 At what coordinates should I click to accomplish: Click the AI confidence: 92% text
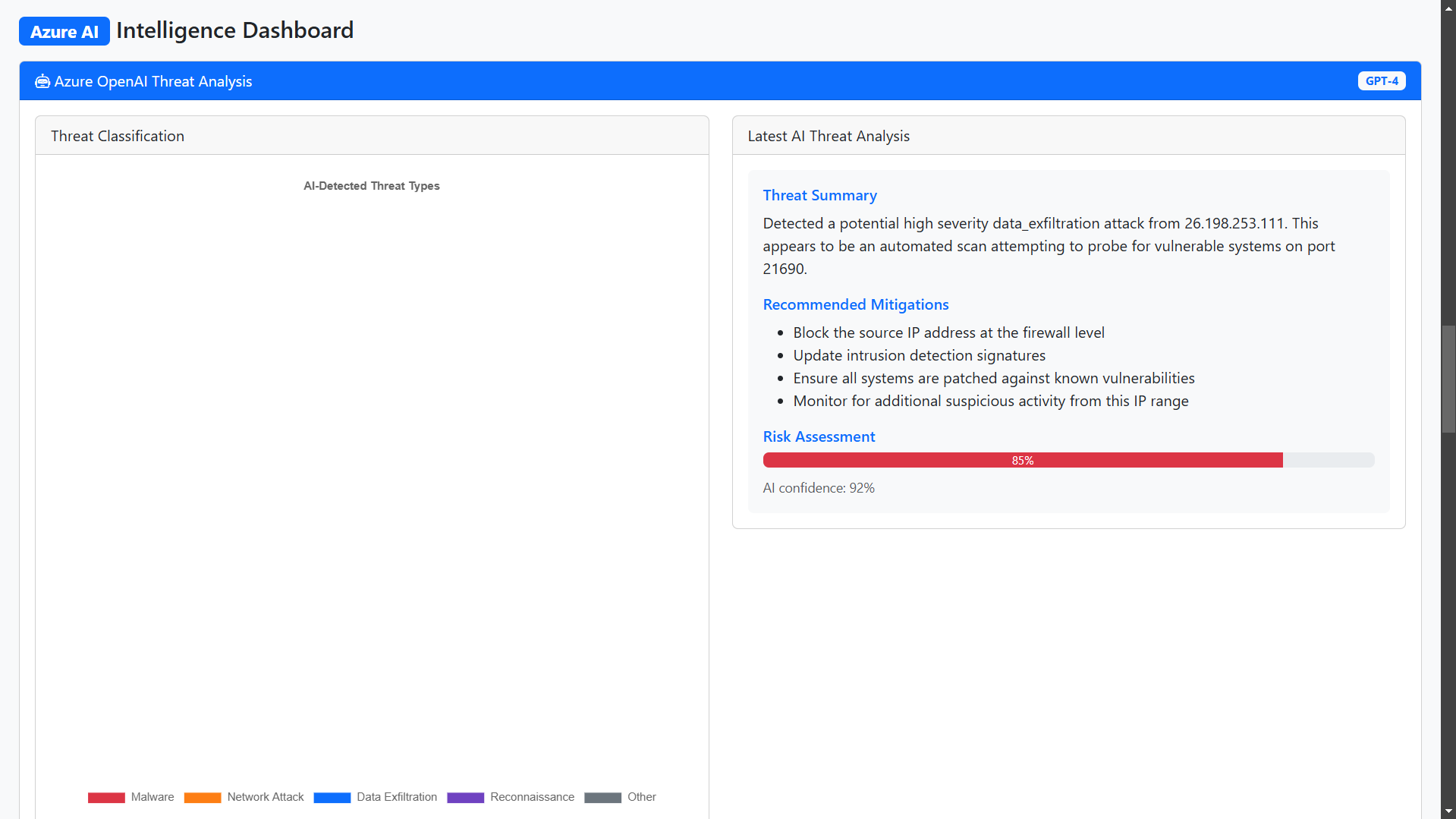point(819,488)
